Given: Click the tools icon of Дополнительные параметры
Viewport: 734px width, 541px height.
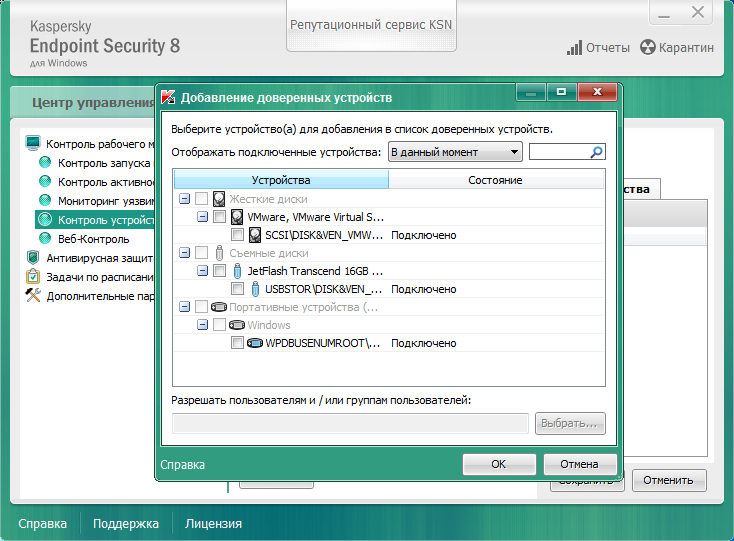Looking at the screenshot, I should [x=33, y=295].
